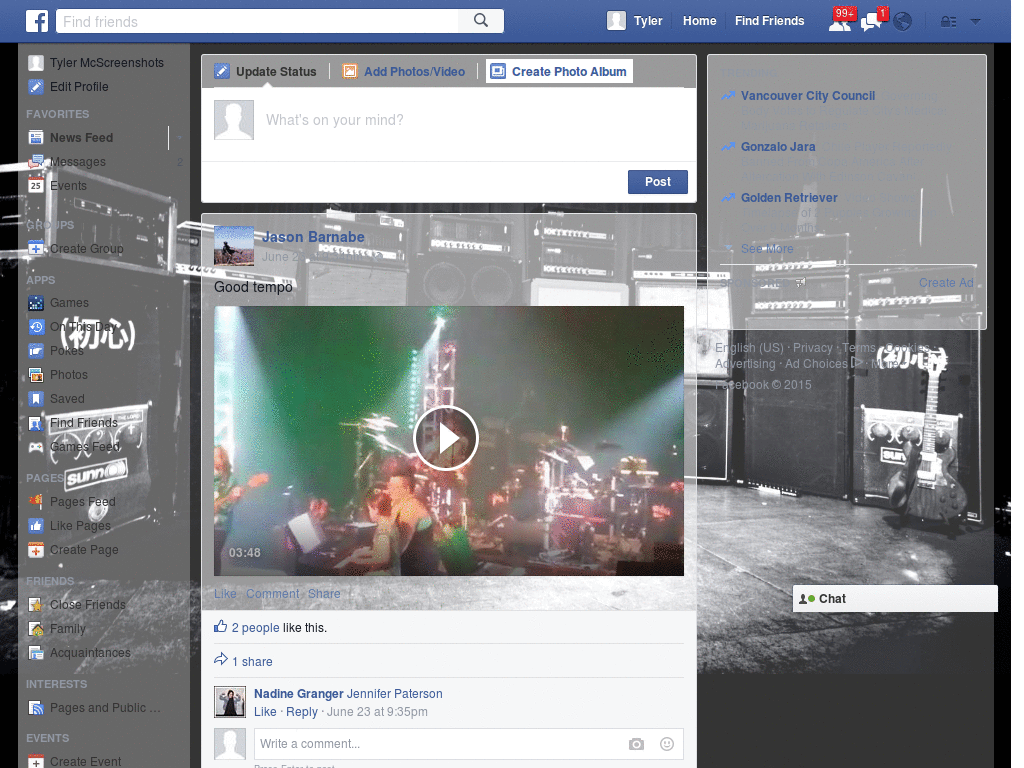This screenshot has height=768, width=1024.
Task: Click the Create Ad link
Action: coord(946,282)
